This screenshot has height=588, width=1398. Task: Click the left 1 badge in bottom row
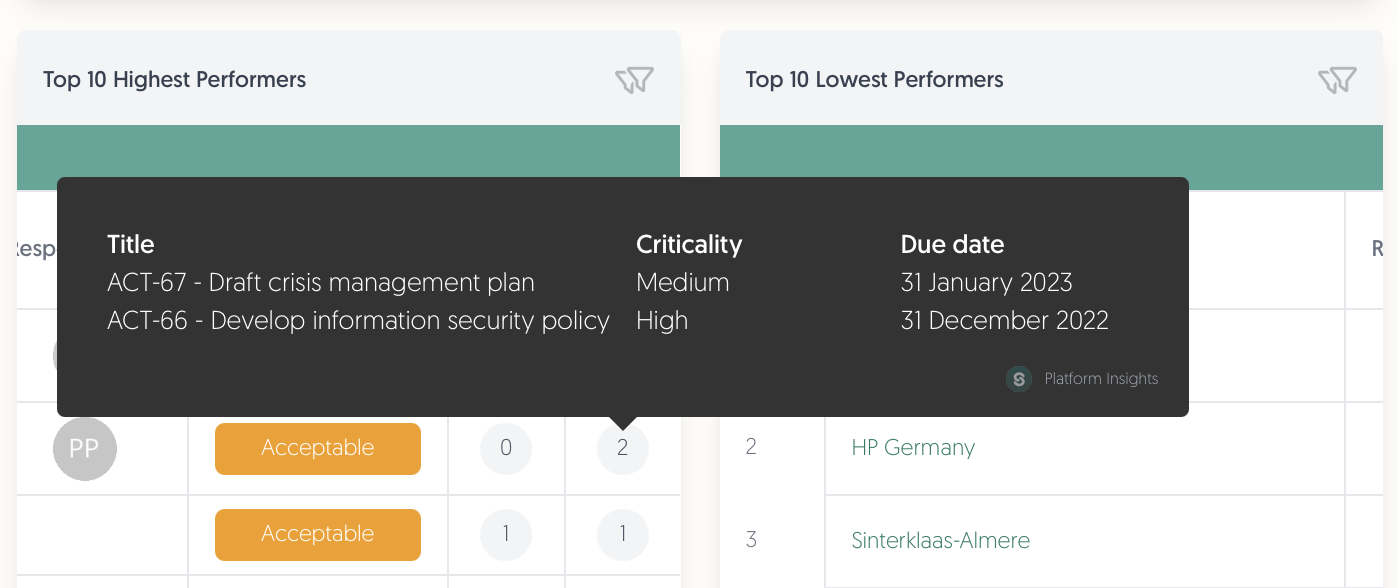point(506,534)
